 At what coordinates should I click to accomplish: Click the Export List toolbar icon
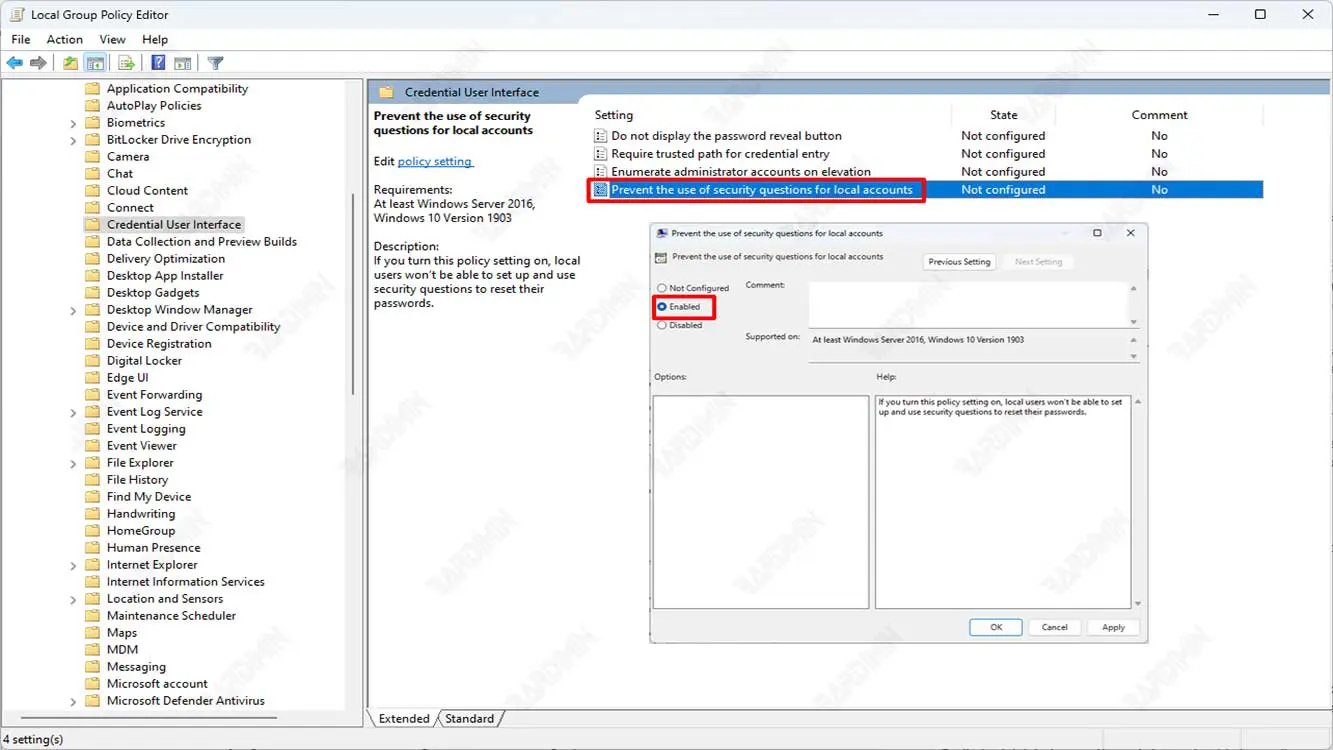coord(127,63)
